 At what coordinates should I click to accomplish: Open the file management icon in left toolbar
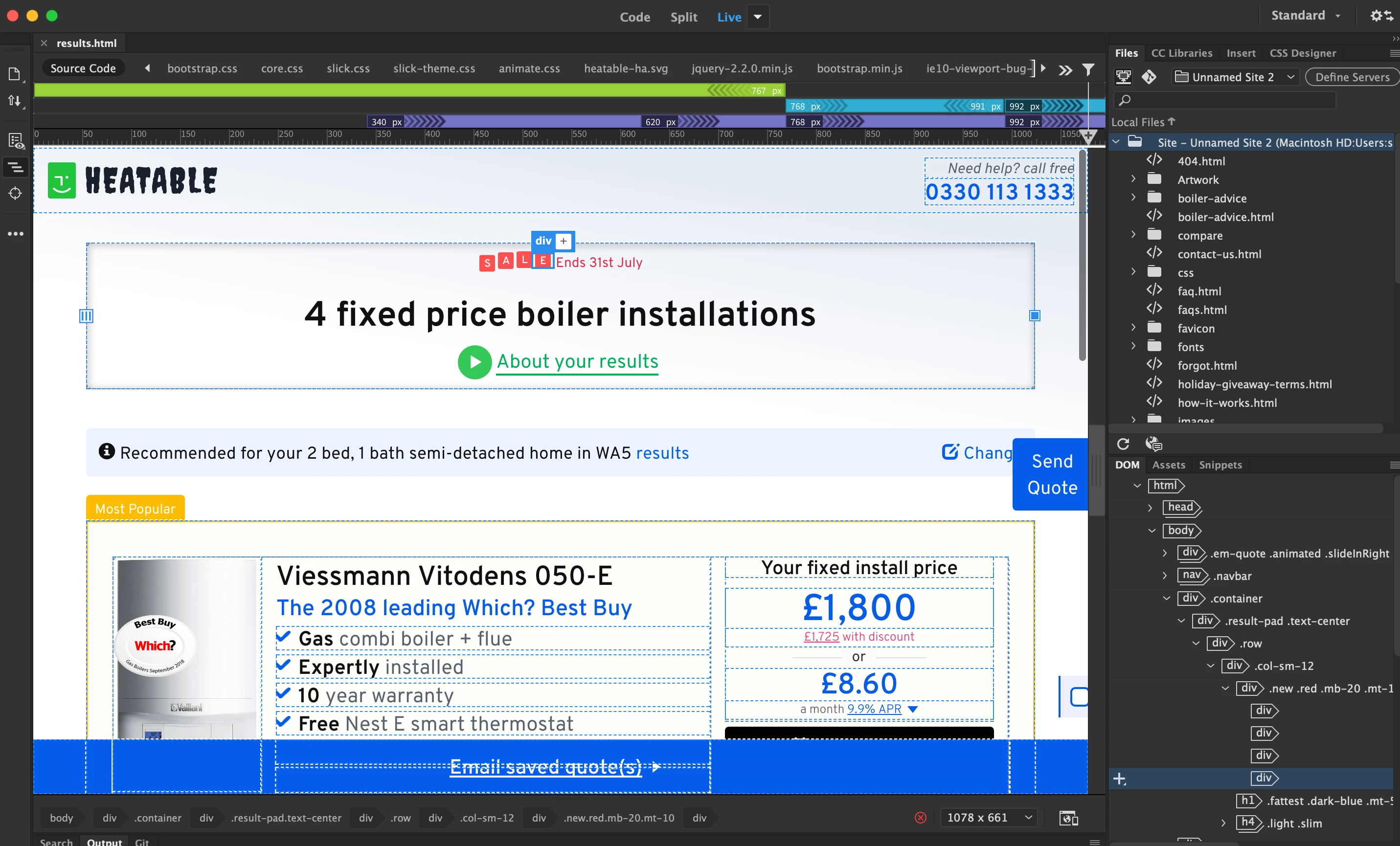[x=15, y=101]
